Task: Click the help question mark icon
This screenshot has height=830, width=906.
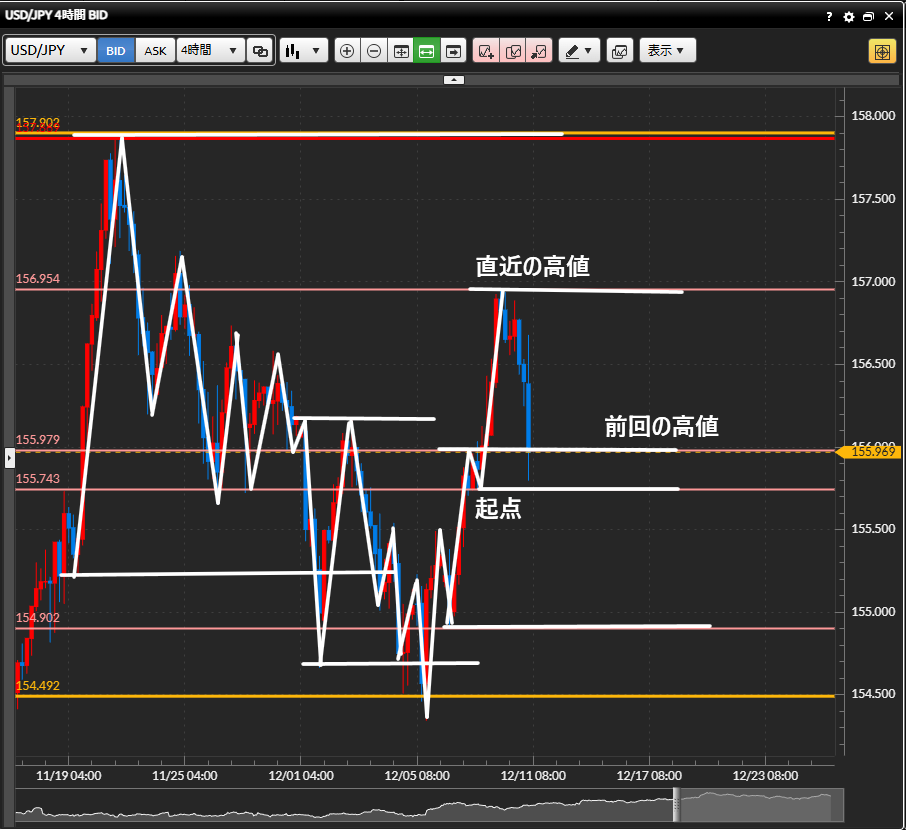Action: (829, 17)
